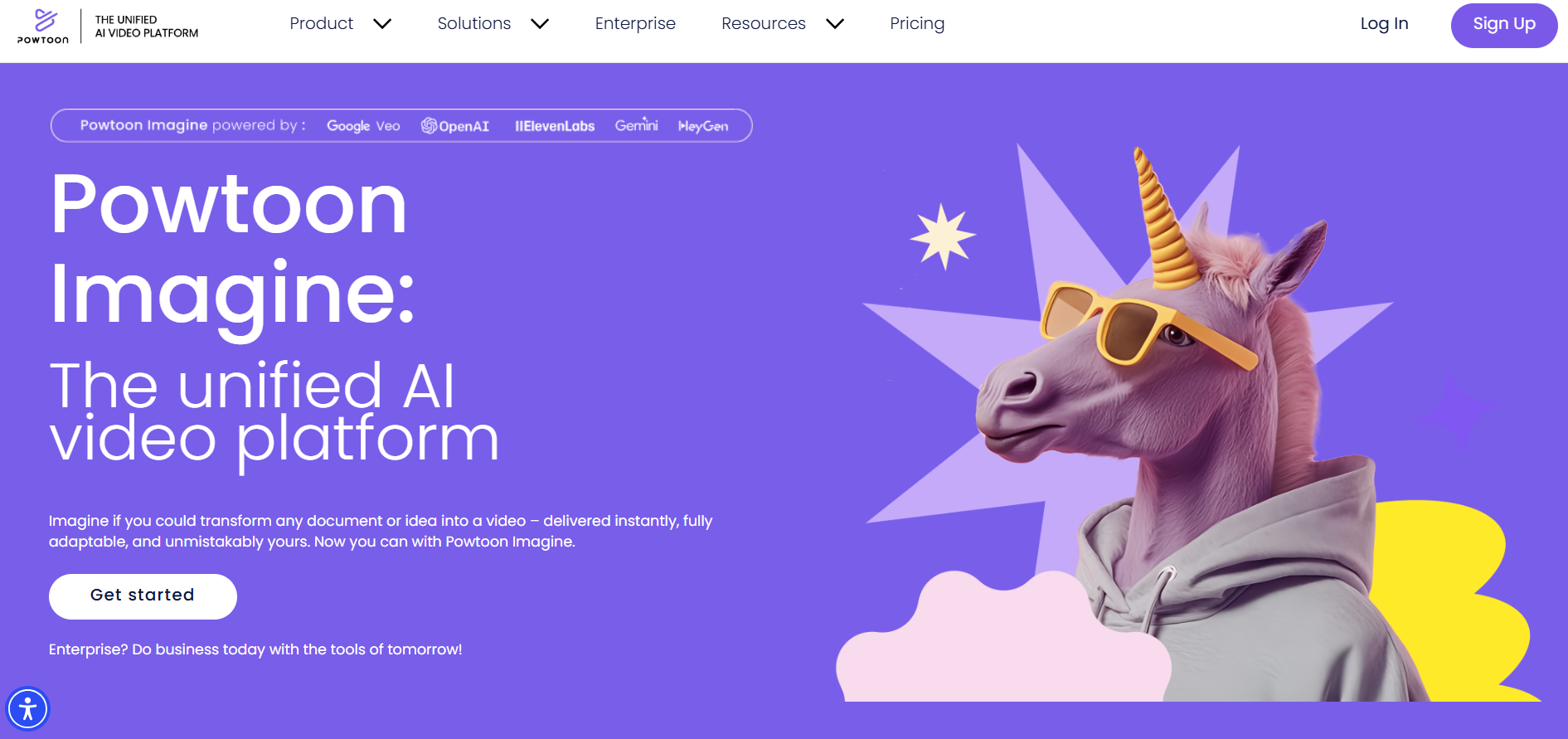
Task: Expand the Product dropdown chevron
Action: point(382,24)
